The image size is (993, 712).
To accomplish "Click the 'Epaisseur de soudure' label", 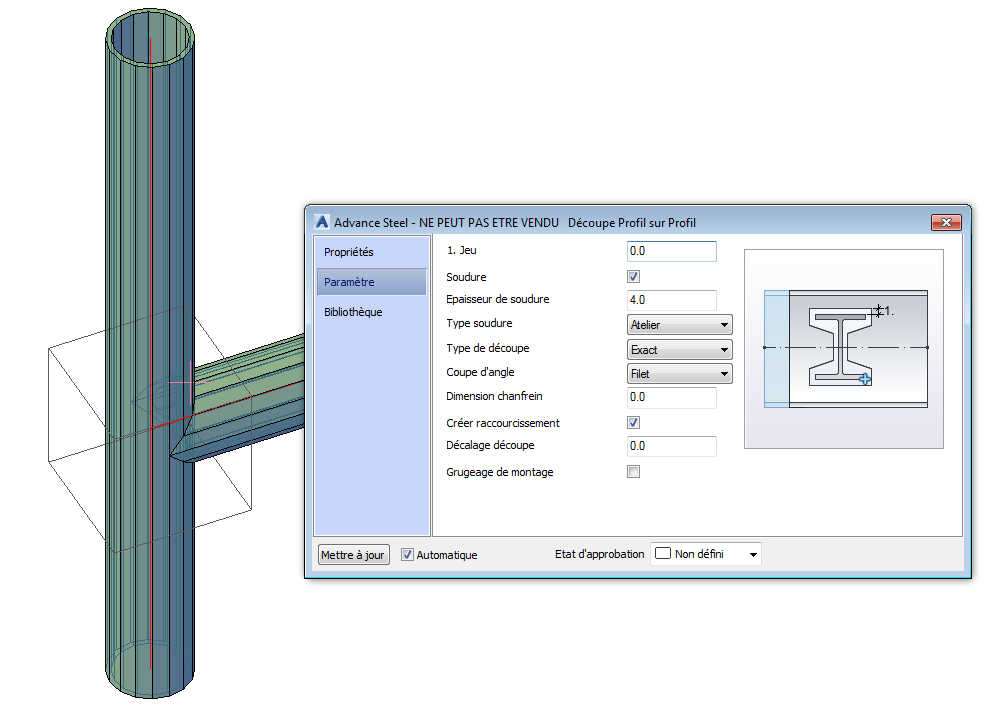I will (497, 299).
